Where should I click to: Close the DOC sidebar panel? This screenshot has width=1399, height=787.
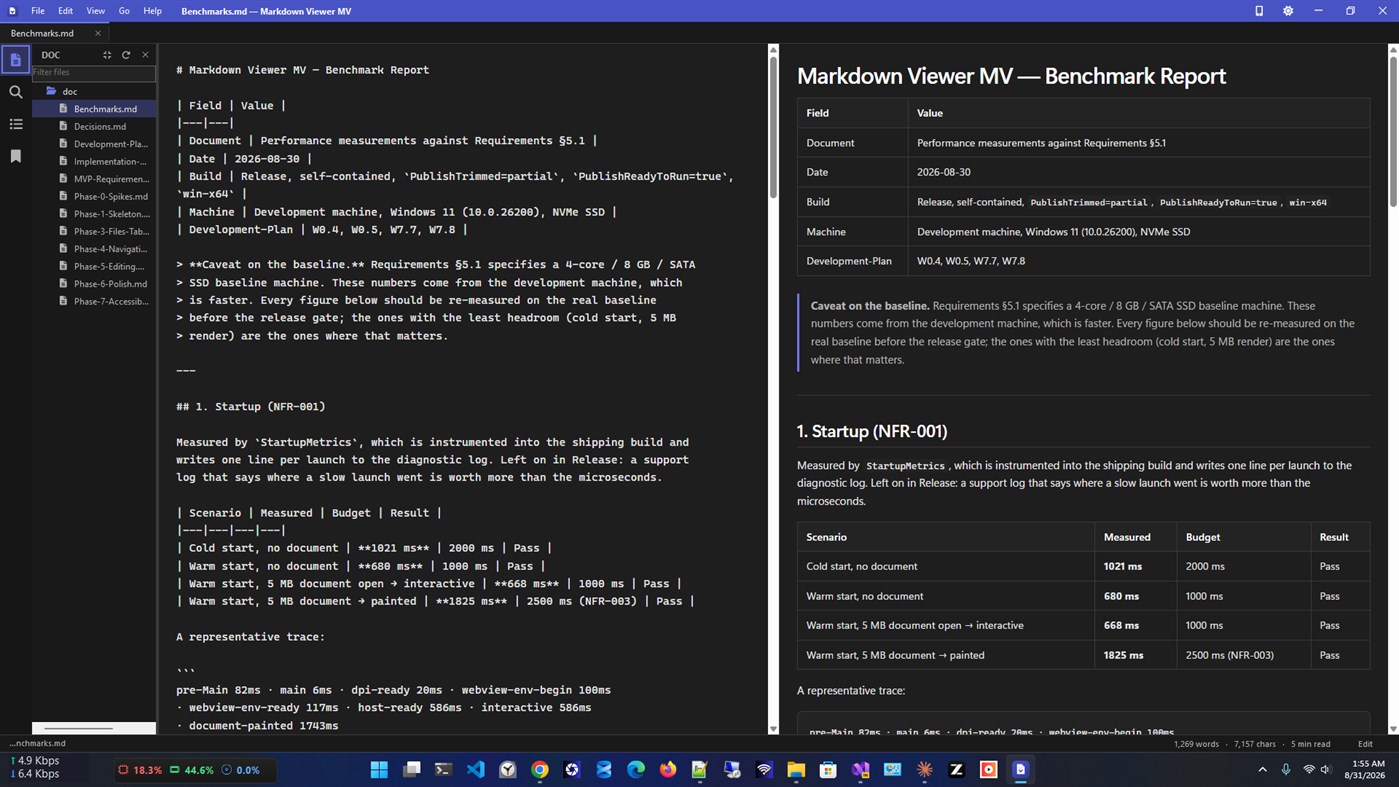click(145, 55)
